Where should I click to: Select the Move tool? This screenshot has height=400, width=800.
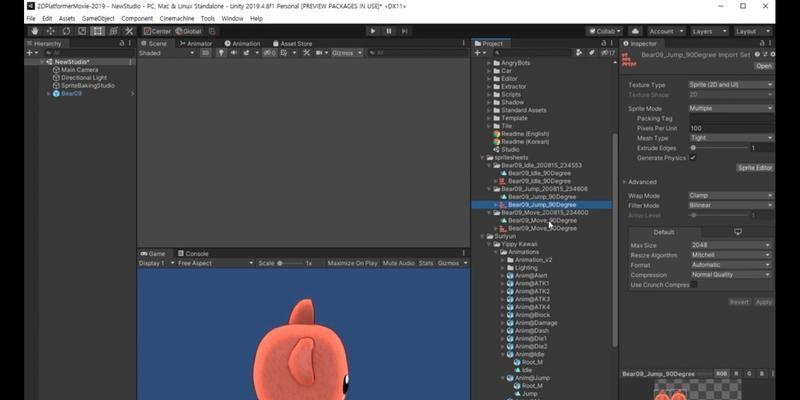click(x=51, y=31)
